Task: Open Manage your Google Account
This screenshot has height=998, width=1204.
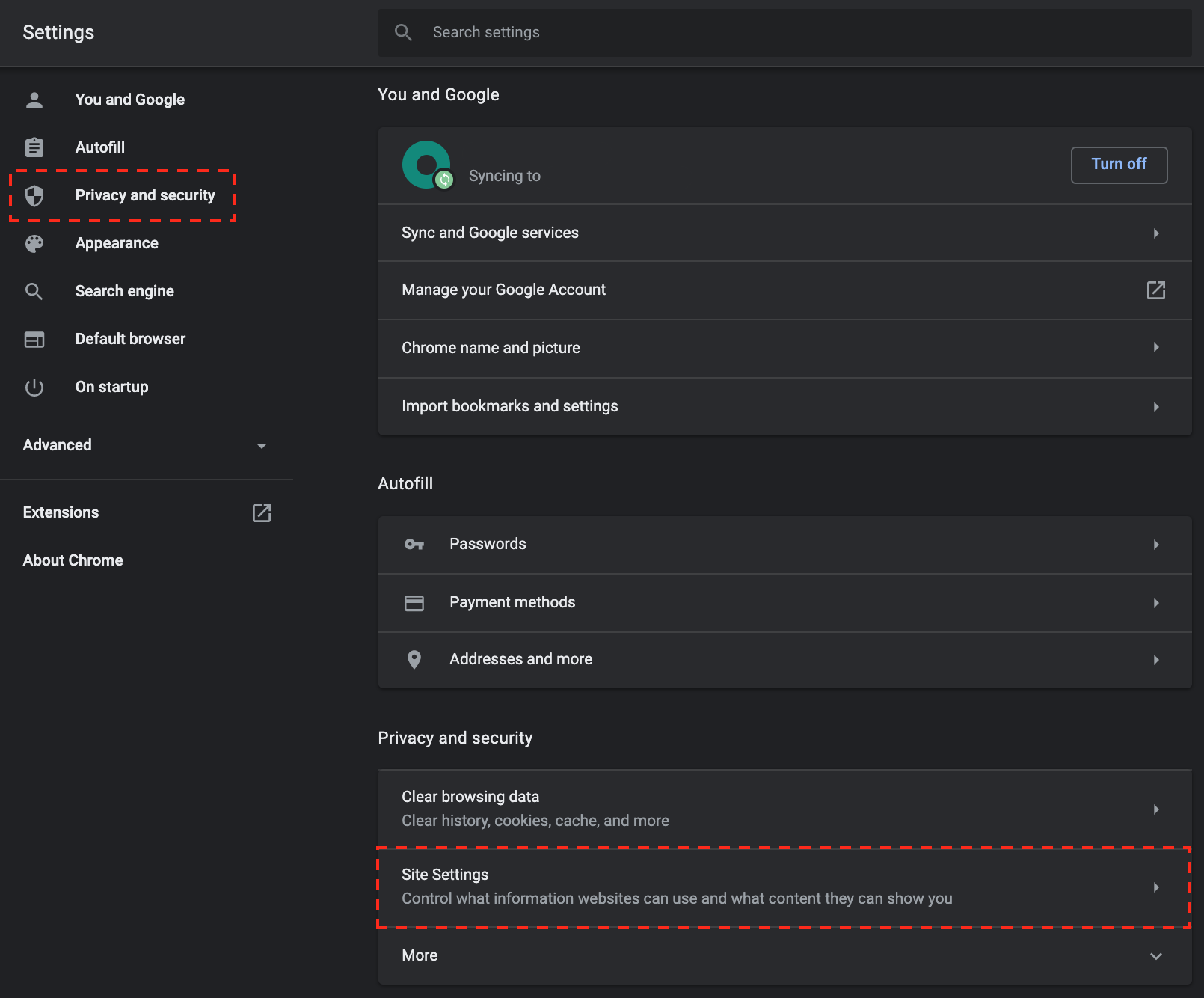Action: click(784, 290)
